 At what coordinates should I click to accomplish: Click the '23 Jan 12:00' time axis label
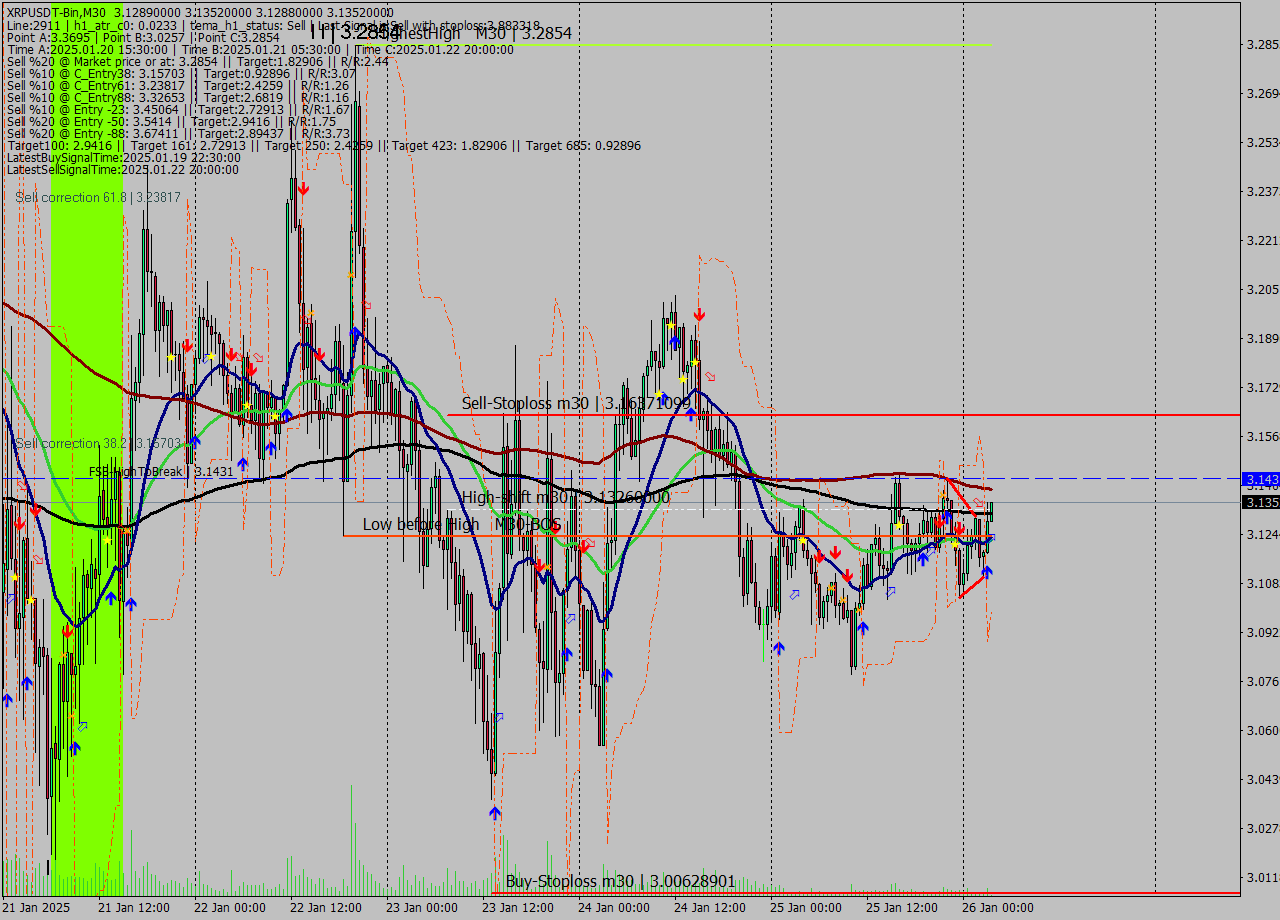click(517, 908)
